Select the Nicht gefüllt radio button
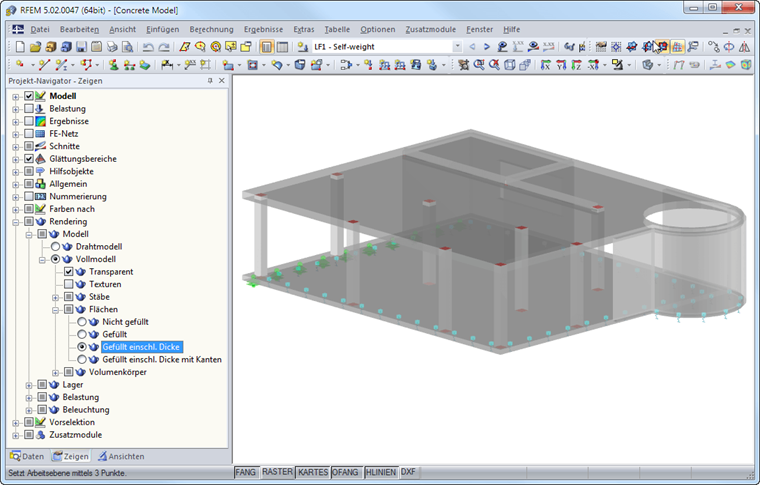The image size is (760, 485). click(x=81, y=322)
